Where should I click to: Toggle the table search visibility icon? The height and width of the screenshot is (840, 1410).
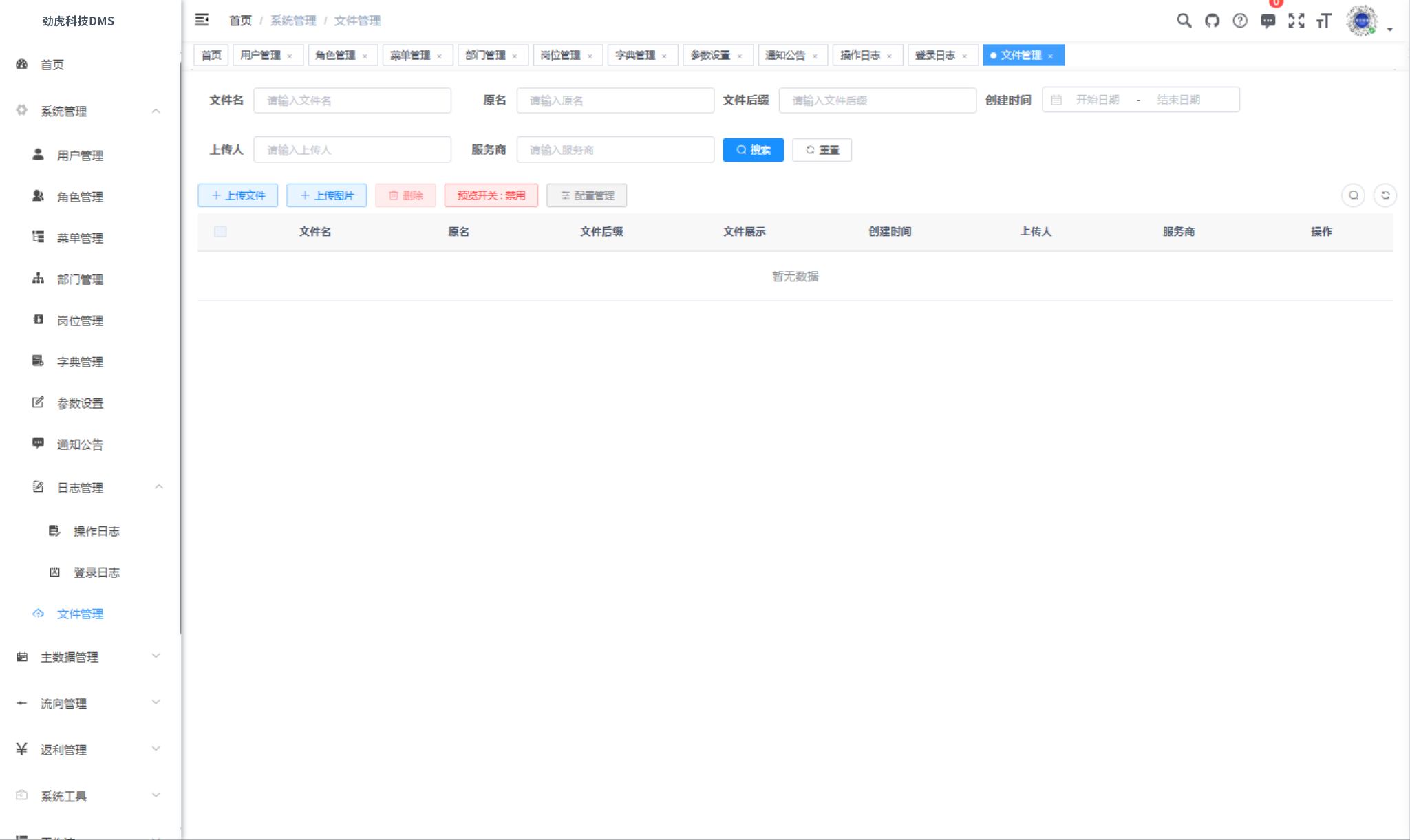point(1354,195)
